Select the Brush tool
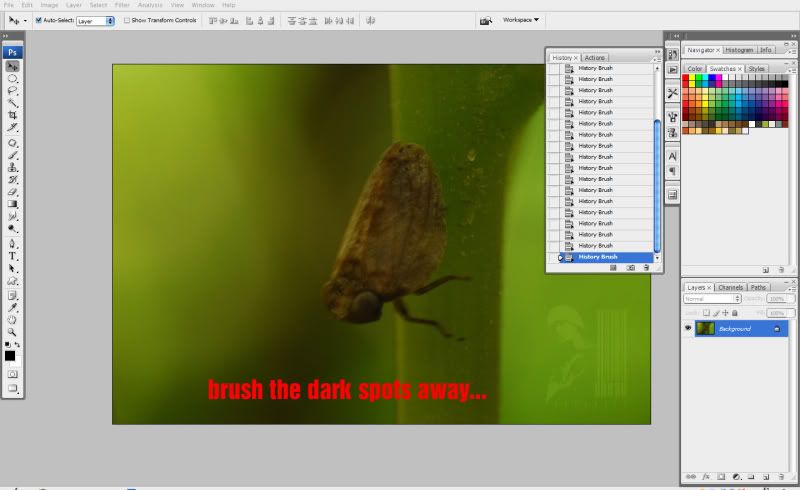The height and width of the screenshot is (490, 800). 12,156
